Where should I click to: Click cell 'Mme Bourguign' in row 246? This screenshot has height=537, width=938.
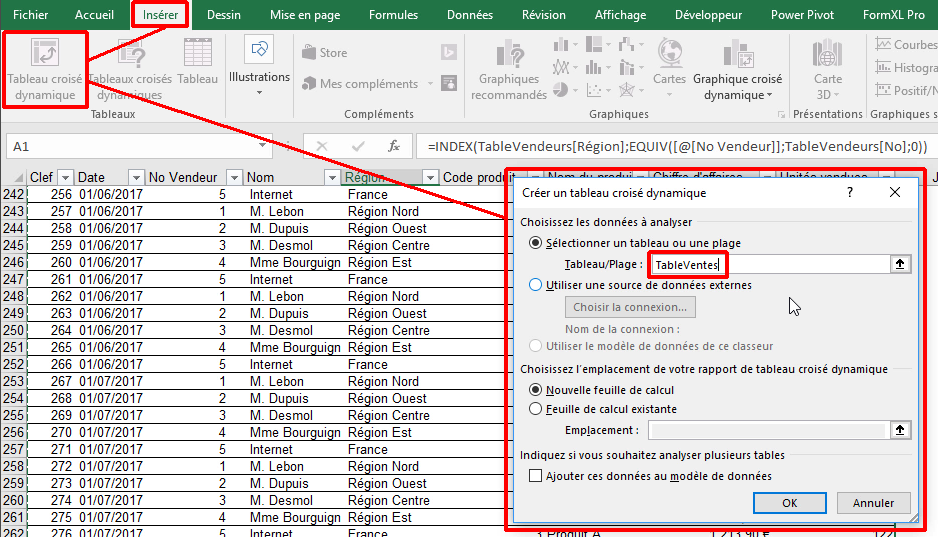[295, 262]
